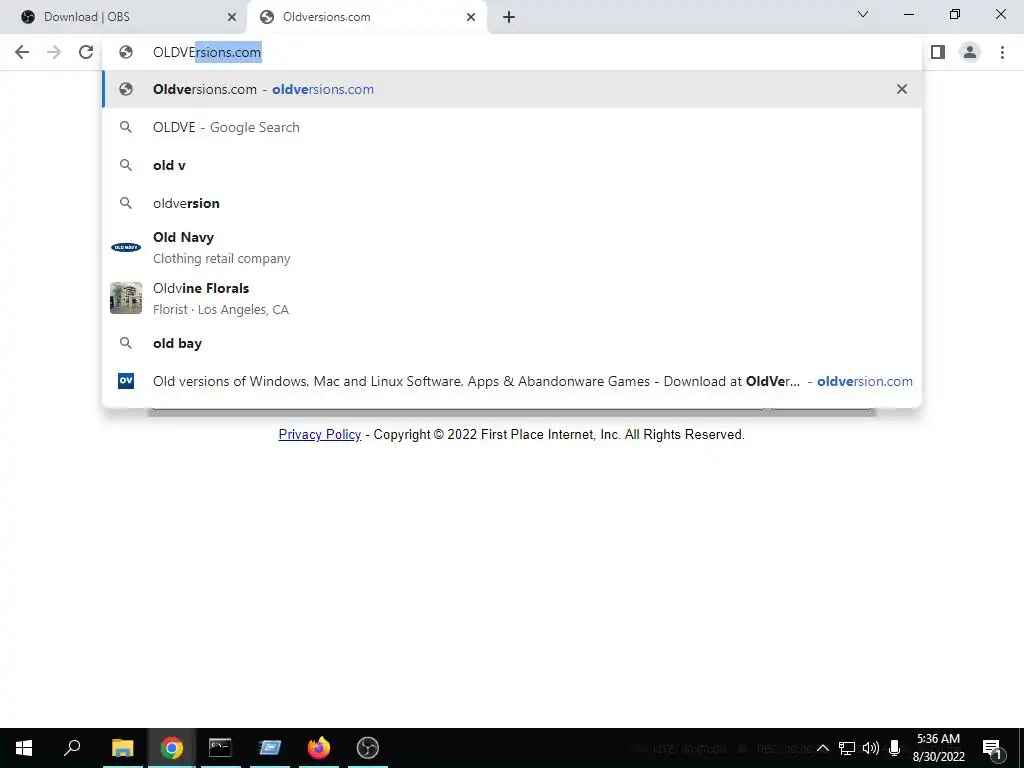Select the Oldvine Florals suggestion
1024x768 pixels.
(x=512, y=298)
